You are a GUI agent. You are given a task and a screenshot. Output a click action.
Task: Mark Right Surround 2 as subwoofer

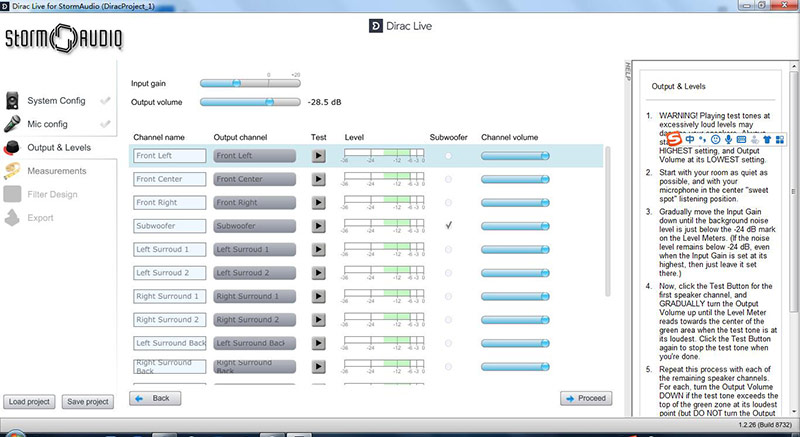448,320
